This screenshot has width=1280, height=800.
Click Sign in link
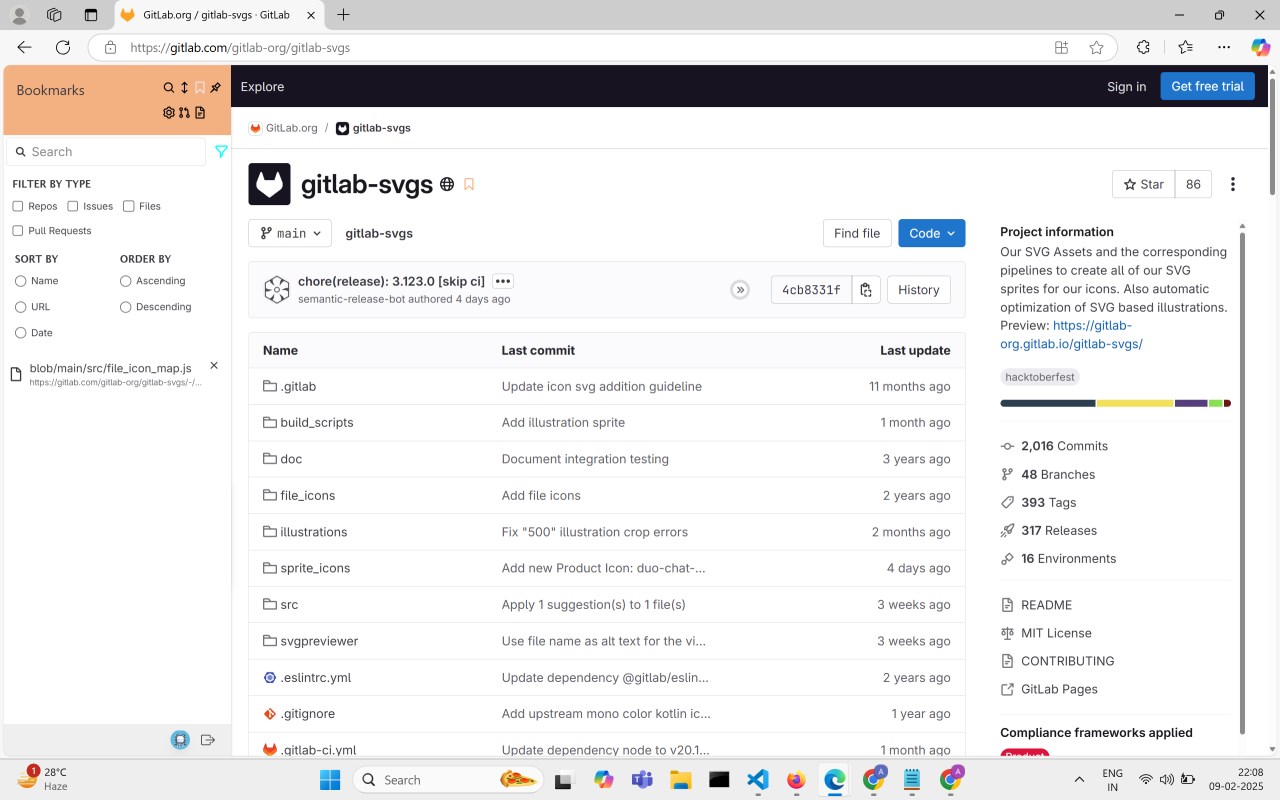coord(1126,87)
